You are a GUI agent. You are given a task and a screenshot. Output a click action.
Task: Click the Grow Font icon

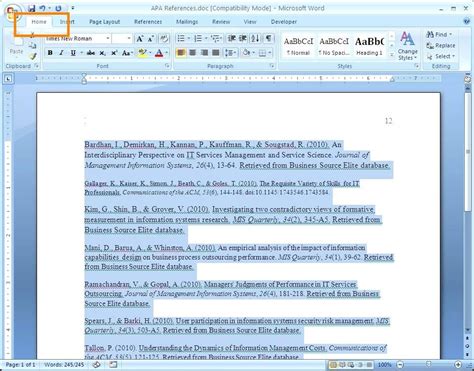pos(140,39)
